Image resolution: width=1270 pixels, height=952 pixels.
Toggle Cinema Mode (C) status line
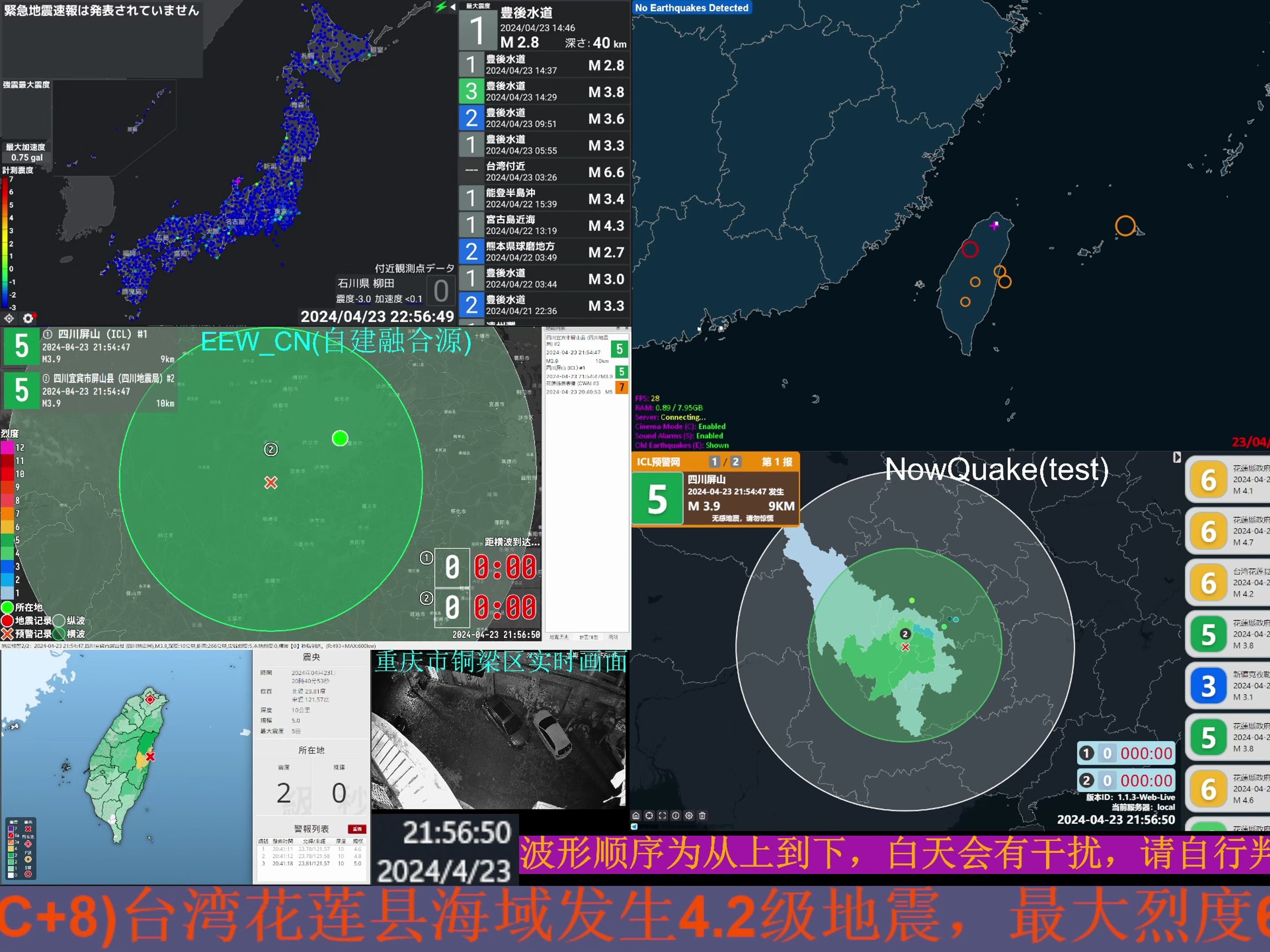tap(680, 426)
